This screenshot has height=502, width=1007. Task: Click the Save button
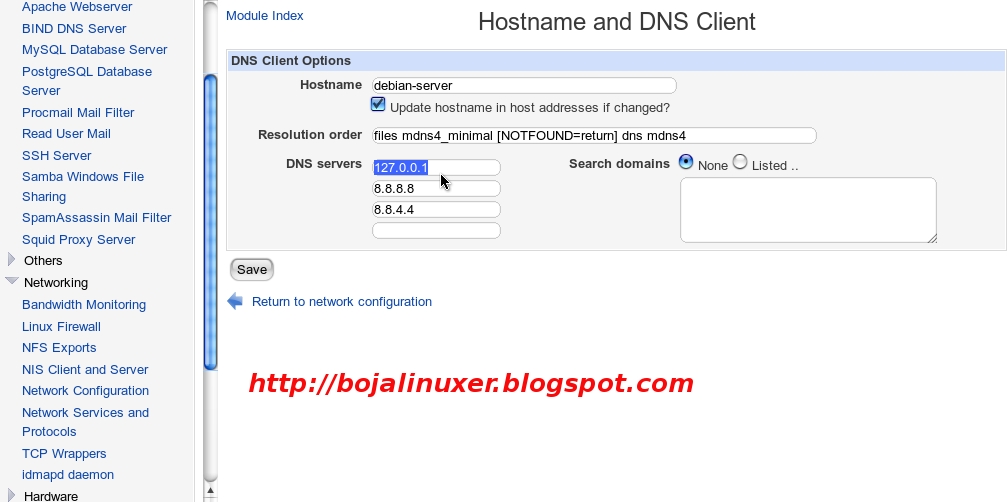[252, 270]
